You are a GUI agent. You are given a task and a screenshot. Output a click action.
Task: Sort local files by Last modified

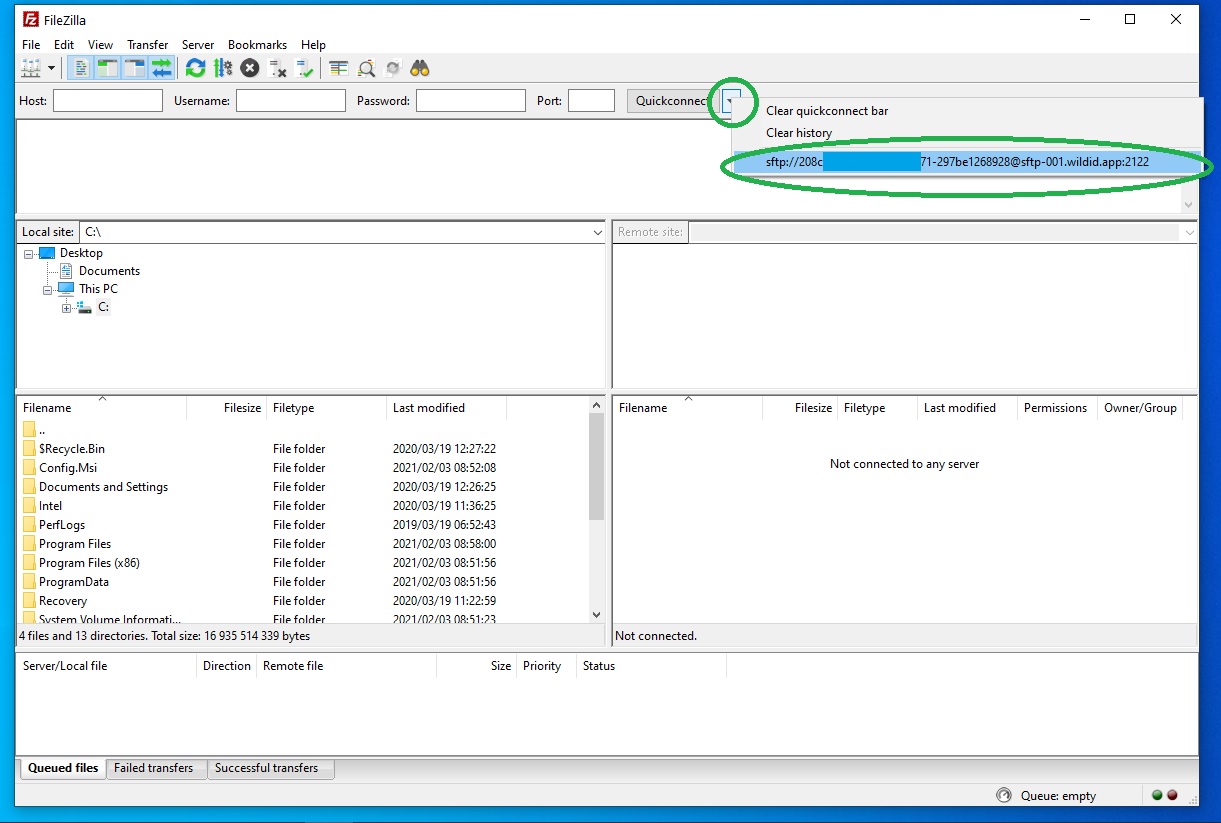click(x=447, y=408)
